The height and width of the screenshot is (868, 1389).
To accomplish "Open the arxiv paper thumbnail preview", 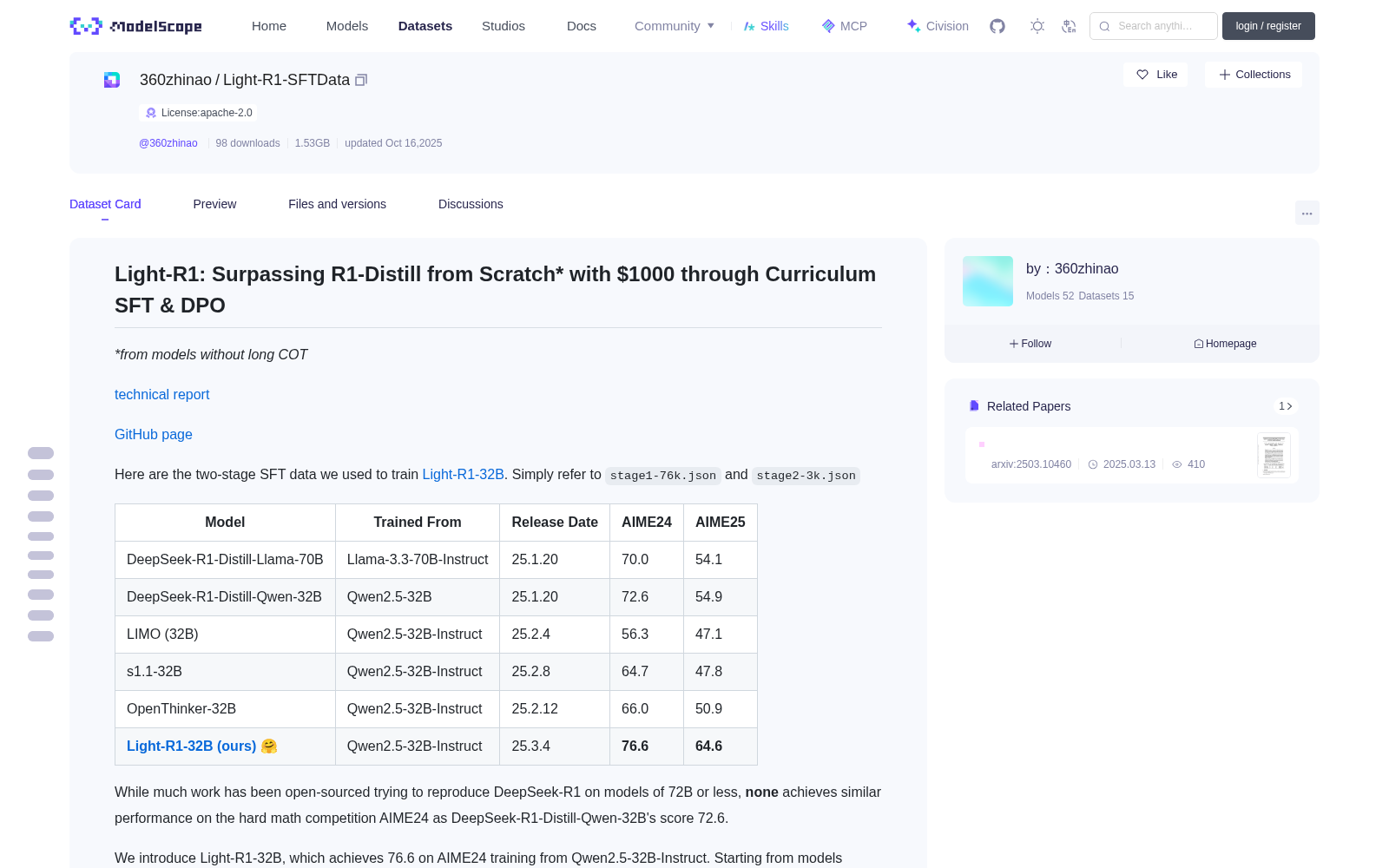I will pos(1274,455).
